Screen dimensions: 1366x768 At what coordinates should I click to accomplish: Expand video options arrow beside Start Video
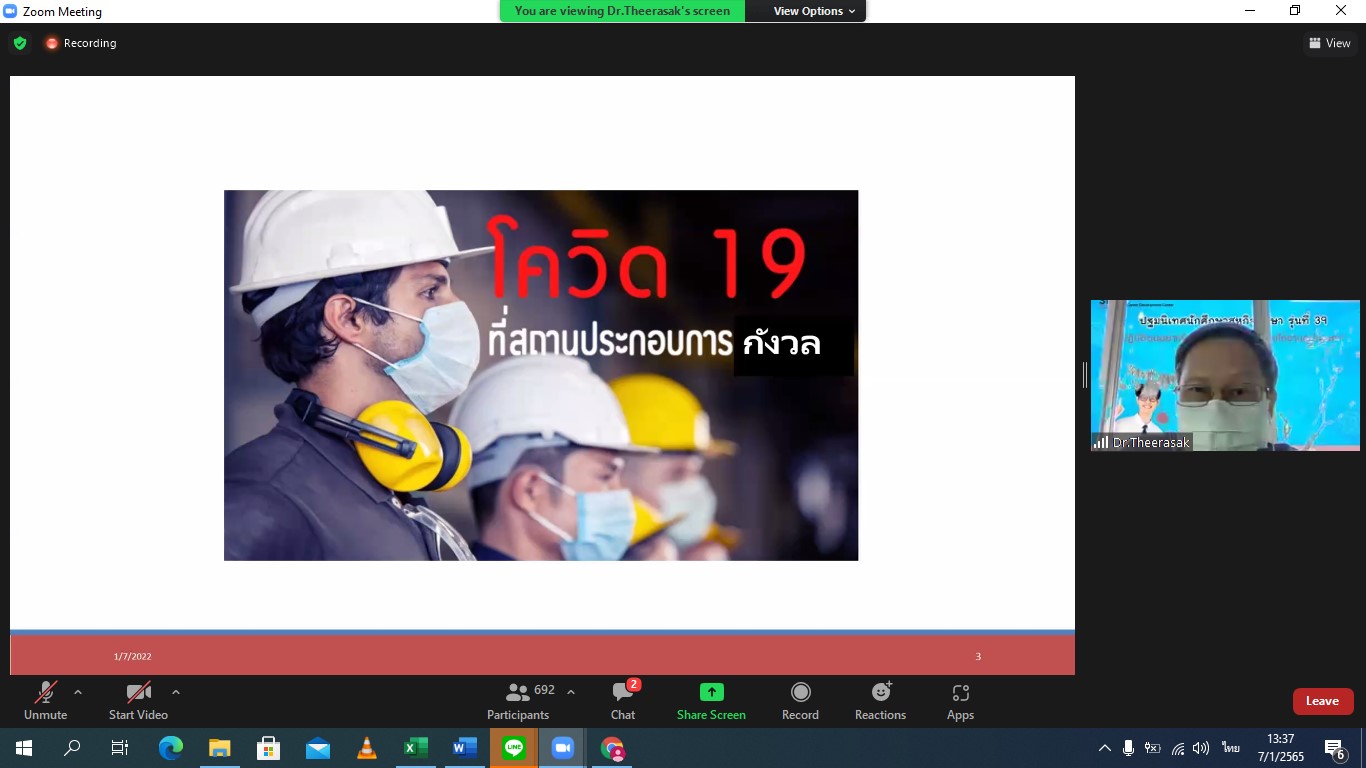176,692
